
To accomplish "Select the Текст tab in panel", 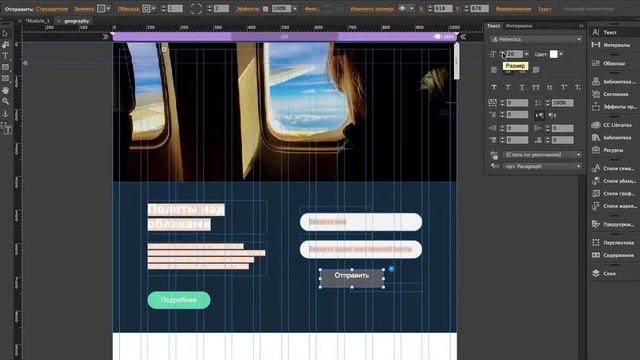I will pos(493,26).
